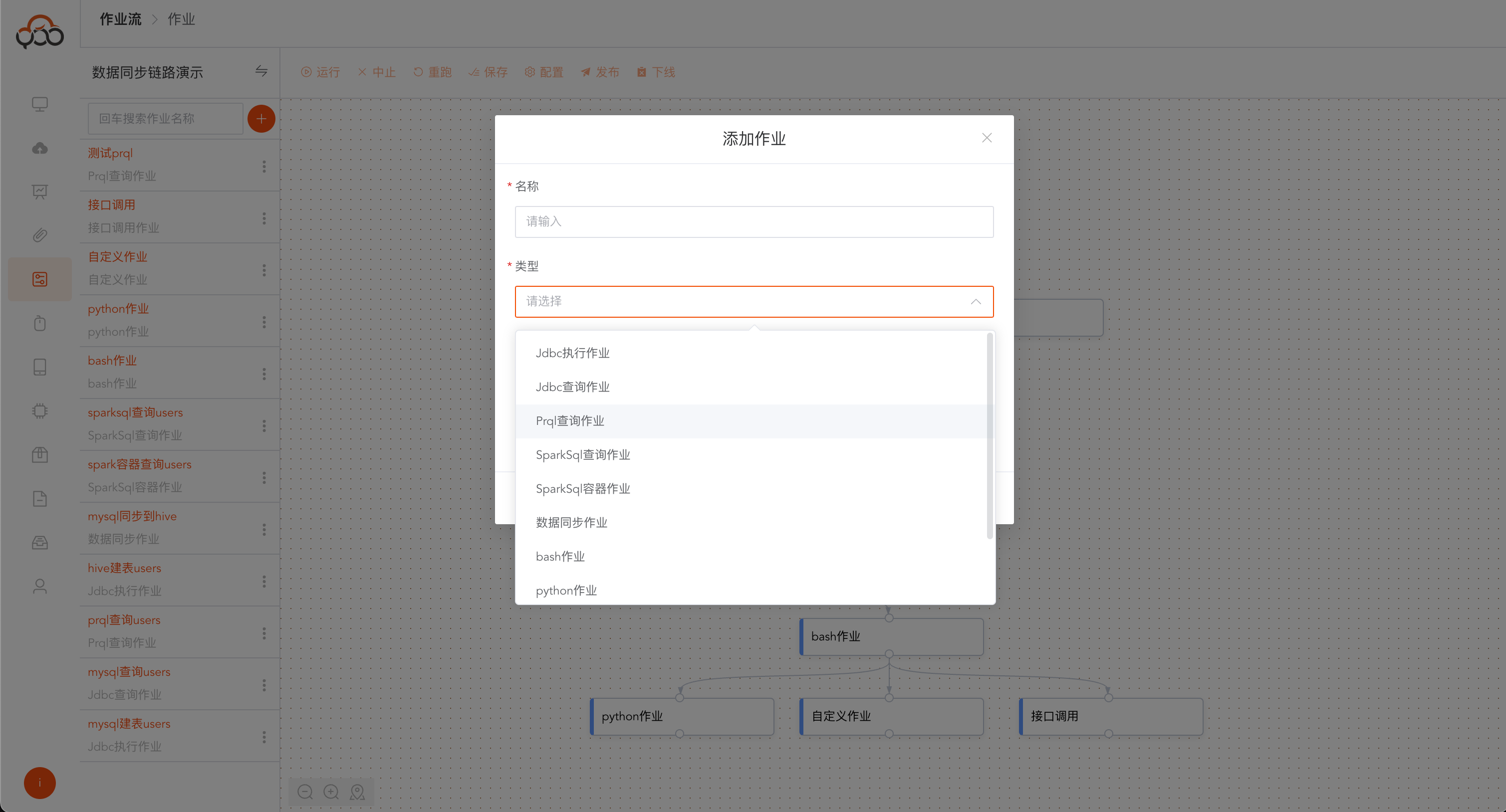Click the 作业流 breadcrumb link
The image size is (1506, 812).
tap(120, 19)
